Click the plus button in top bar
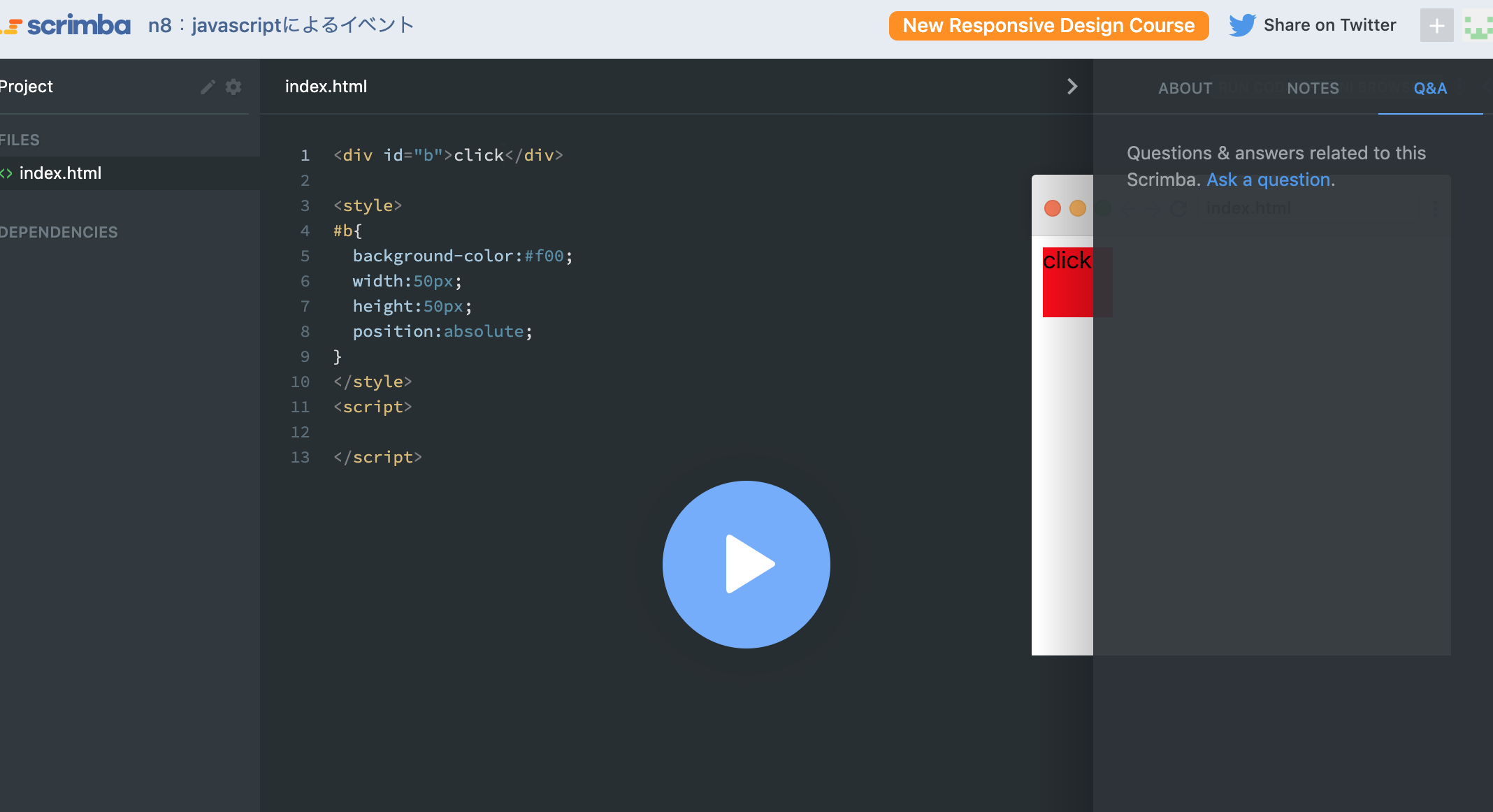1493x812 pixels. click(1436, 26)
